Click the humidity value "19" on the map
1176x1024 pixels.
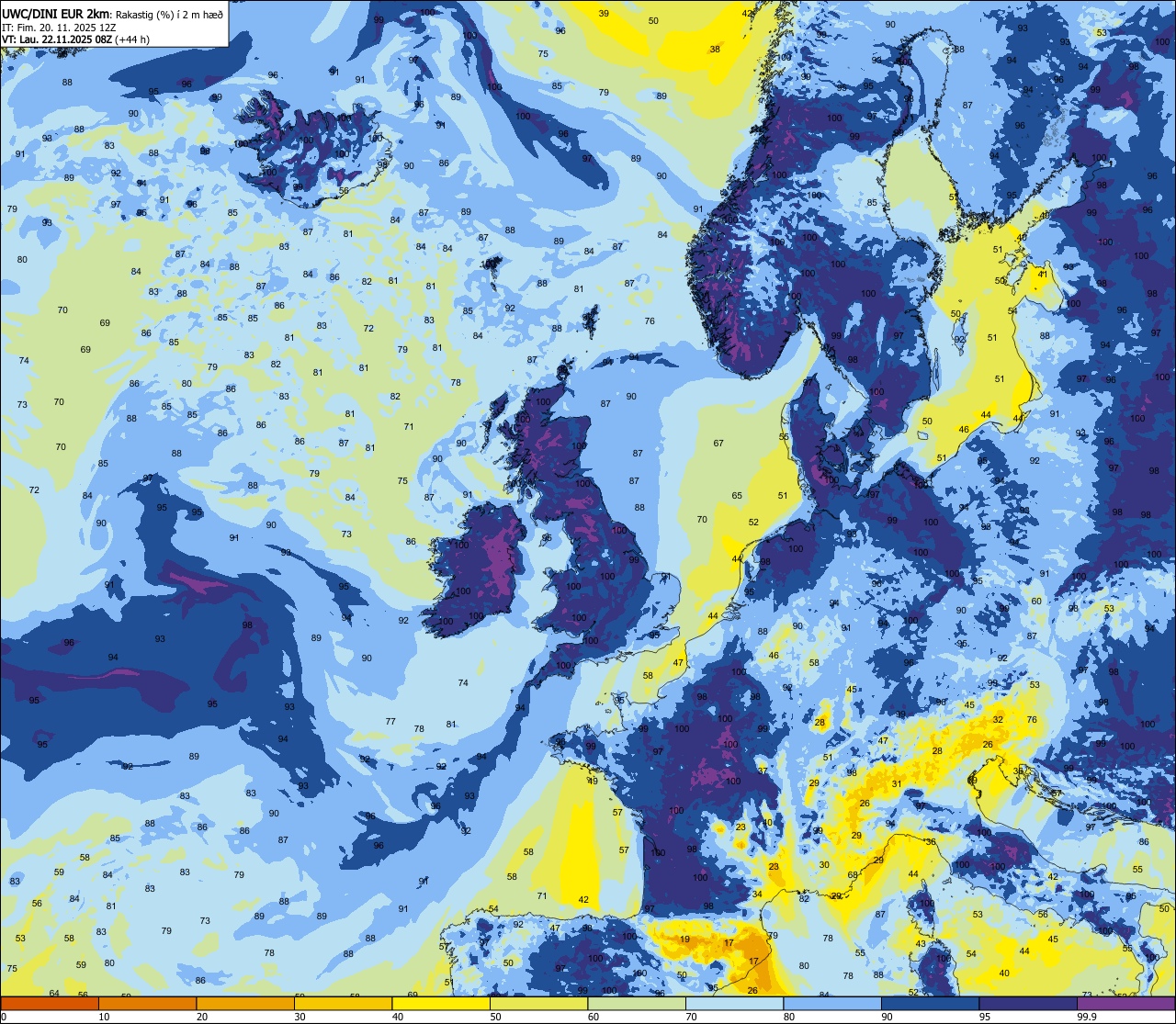[x=685, y=940]
